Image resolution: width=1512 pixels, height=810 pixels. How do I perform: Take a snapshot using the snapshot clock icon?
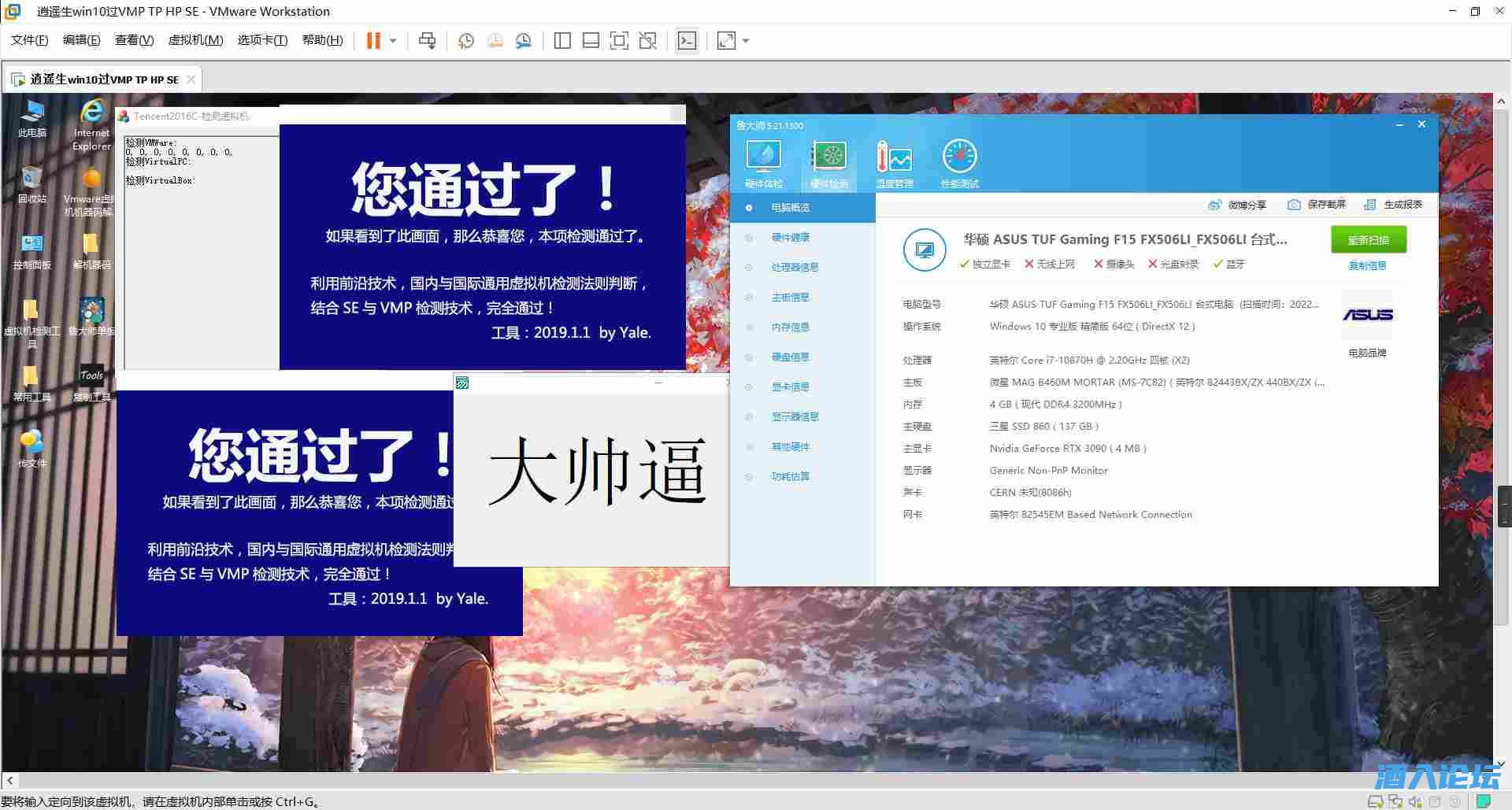[465, 40]
